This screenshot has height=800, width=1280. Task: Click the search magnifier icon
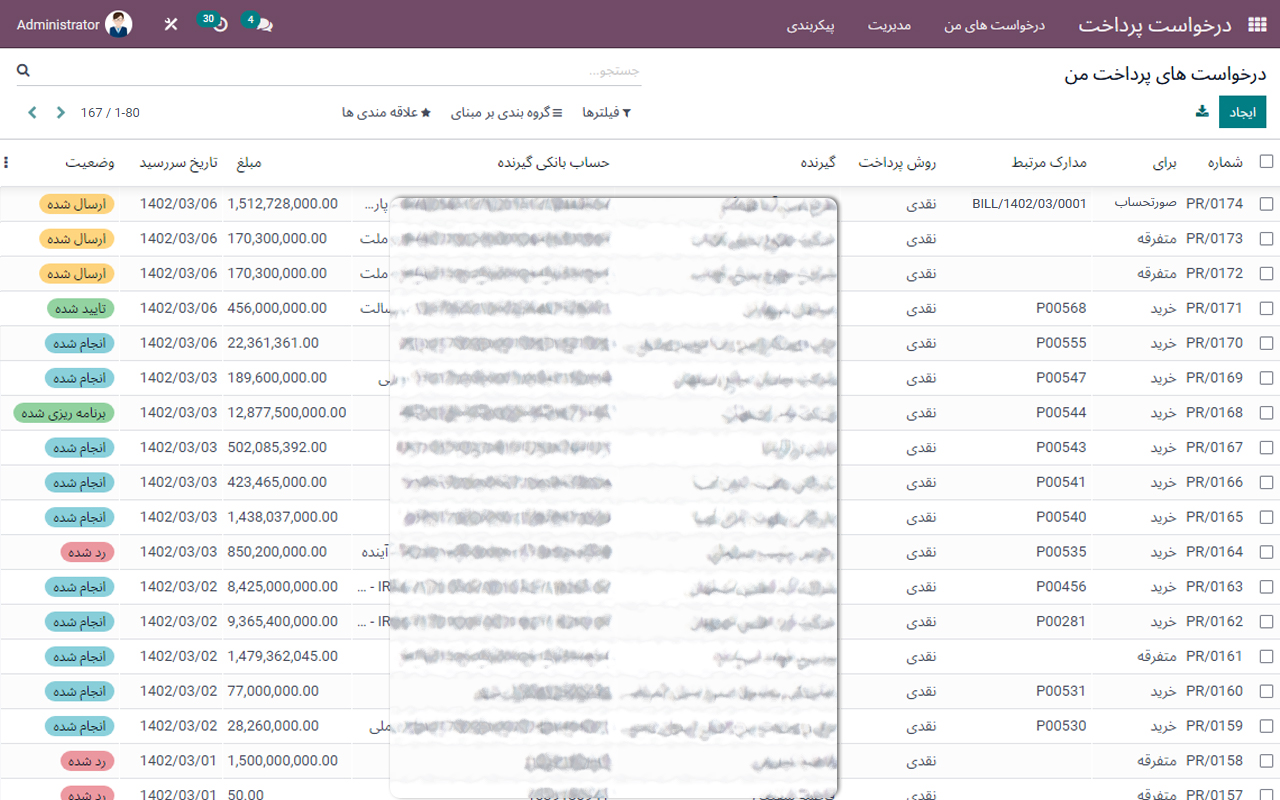click(23, 71)
